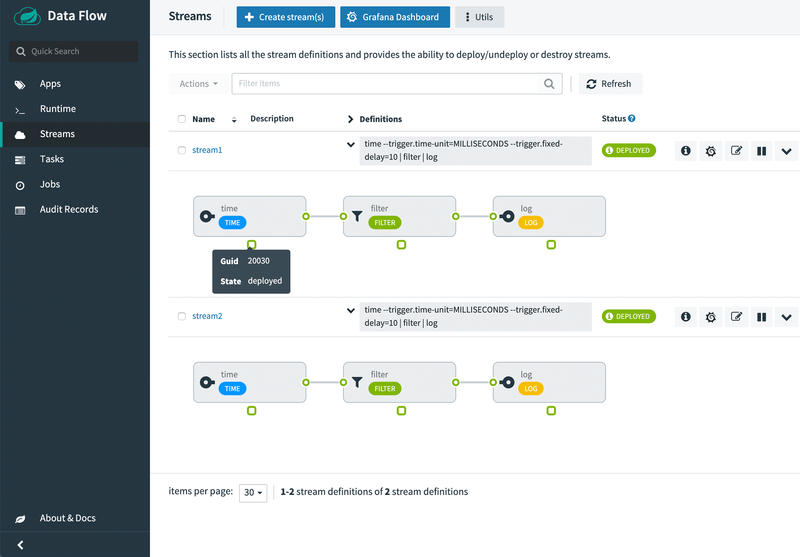Go to Apps in sidebar
Viewport: 800px width, 557px height.
(50, 84)
